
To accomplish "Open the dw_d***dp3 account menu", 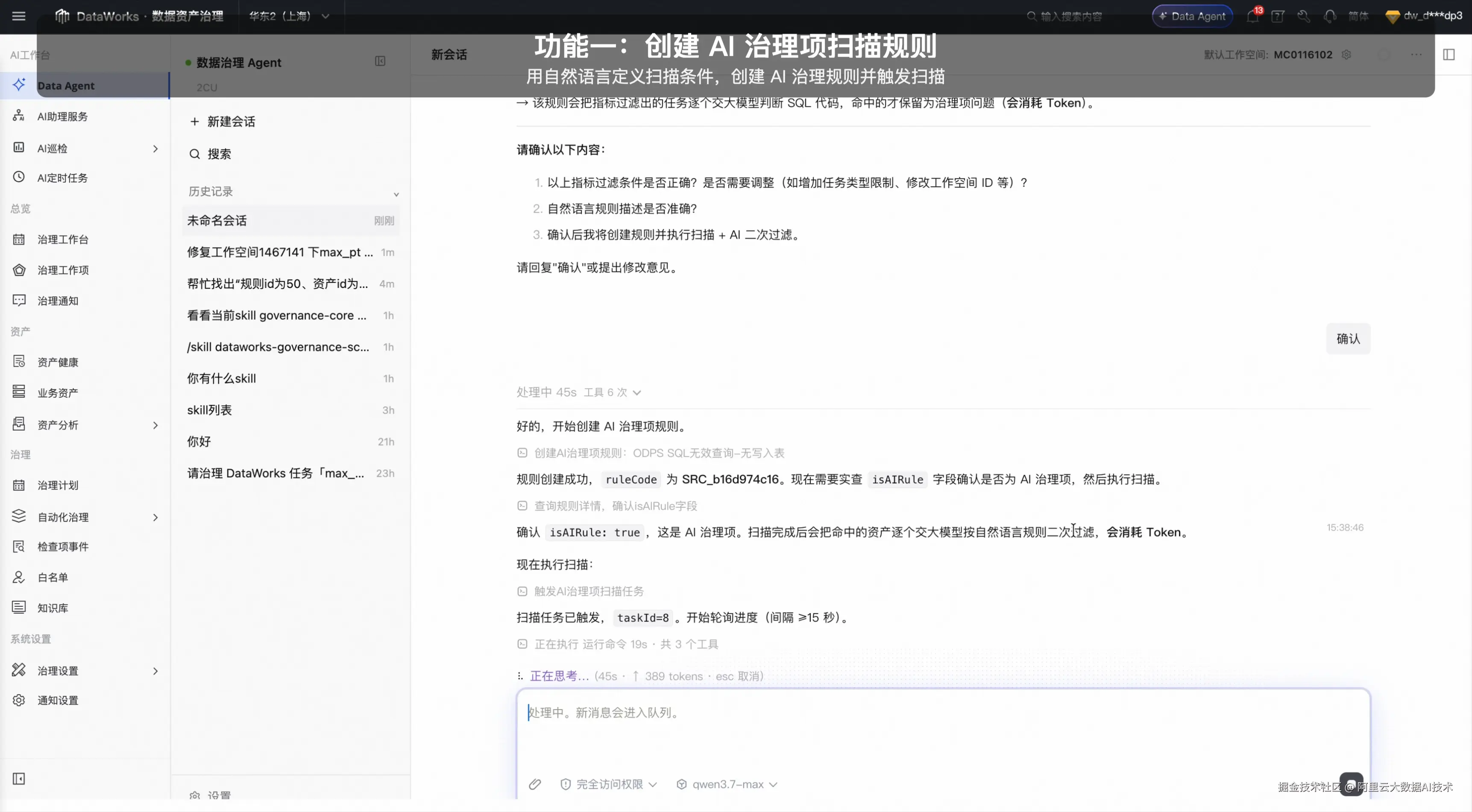I will (x=1425, y=16).
